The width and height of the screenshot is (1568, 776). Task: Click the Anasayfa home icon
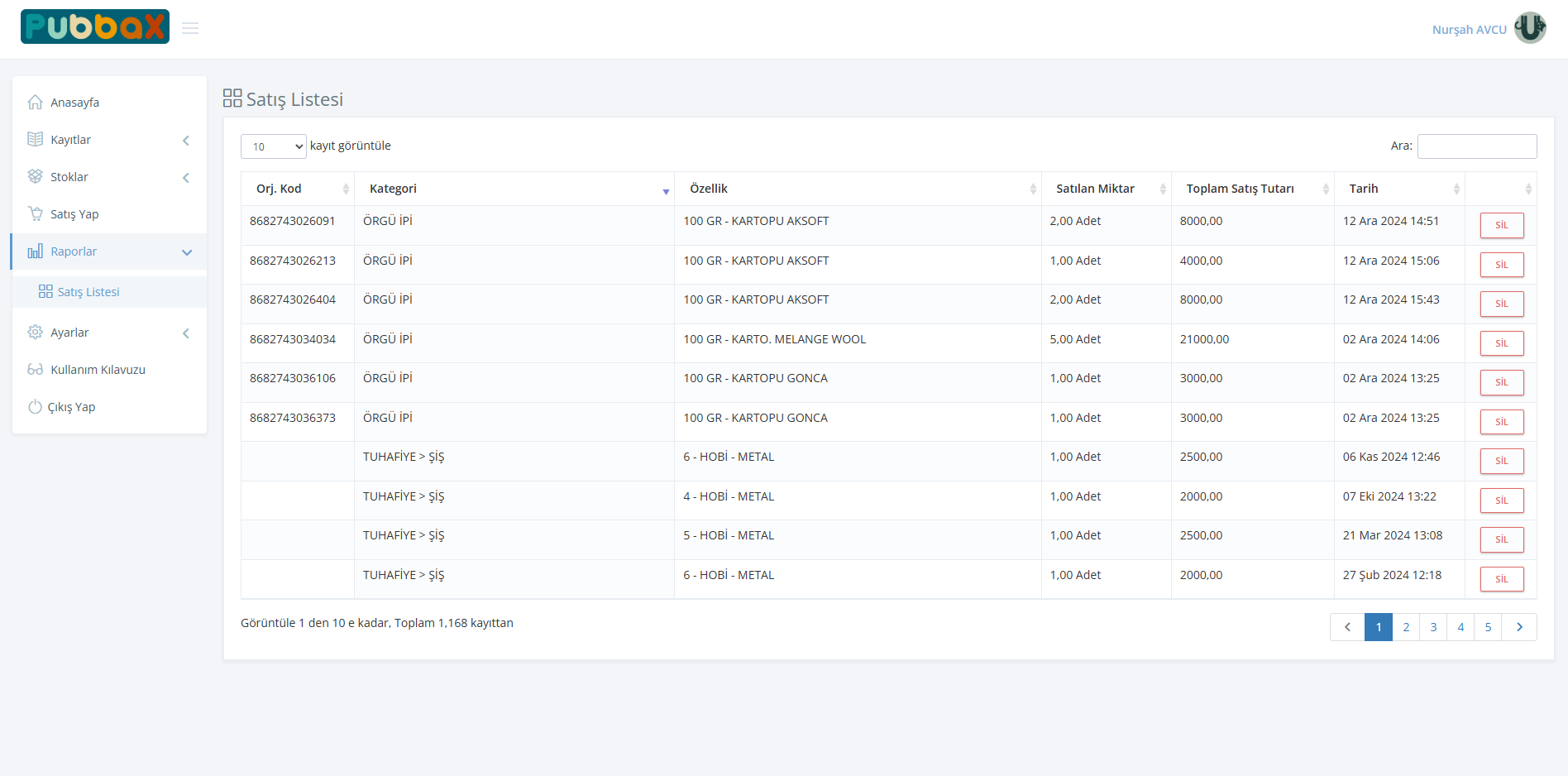(35, 103)
